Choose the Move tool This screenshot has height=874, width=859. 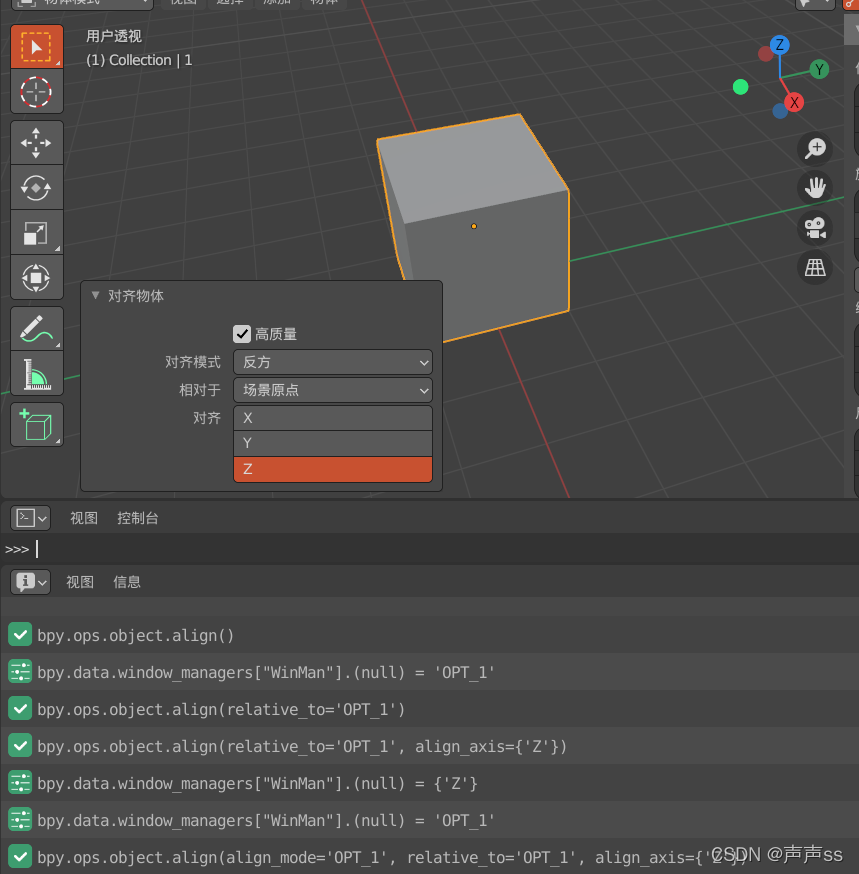tap(37, 143)
